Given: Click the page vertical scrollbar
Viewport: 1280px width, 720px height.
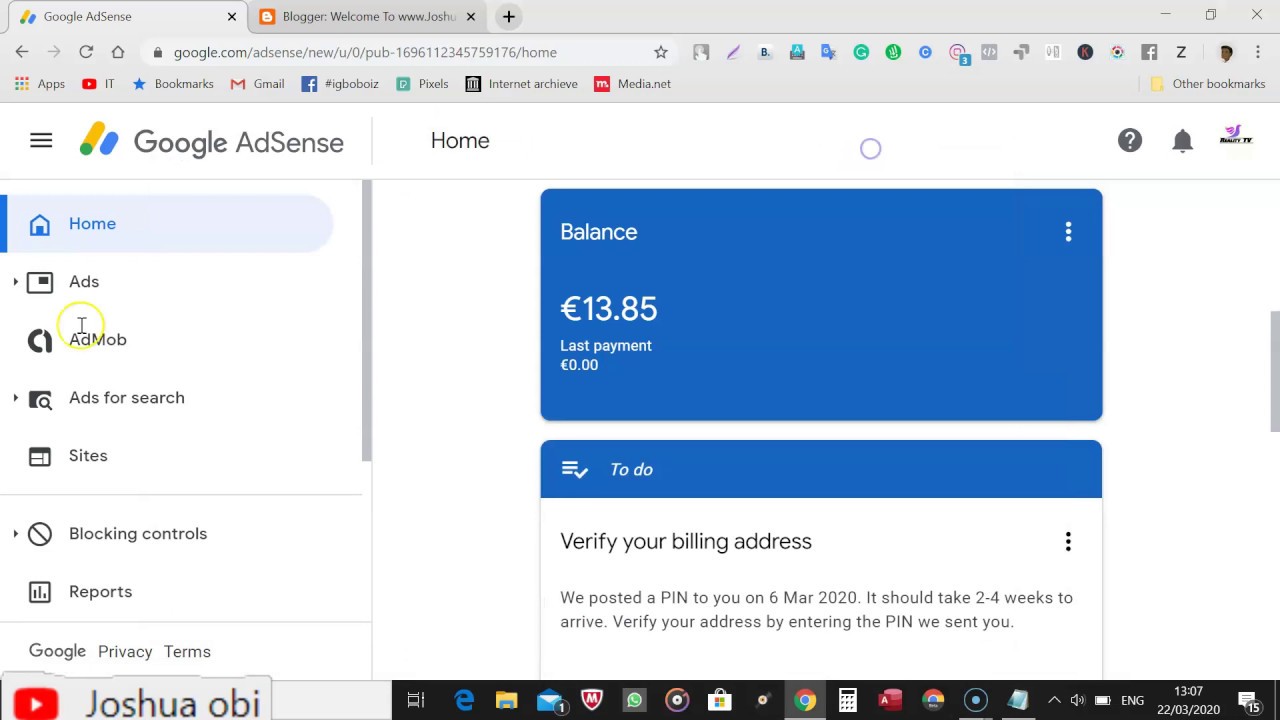Looking at the screenshot, I should (1274, 372).
